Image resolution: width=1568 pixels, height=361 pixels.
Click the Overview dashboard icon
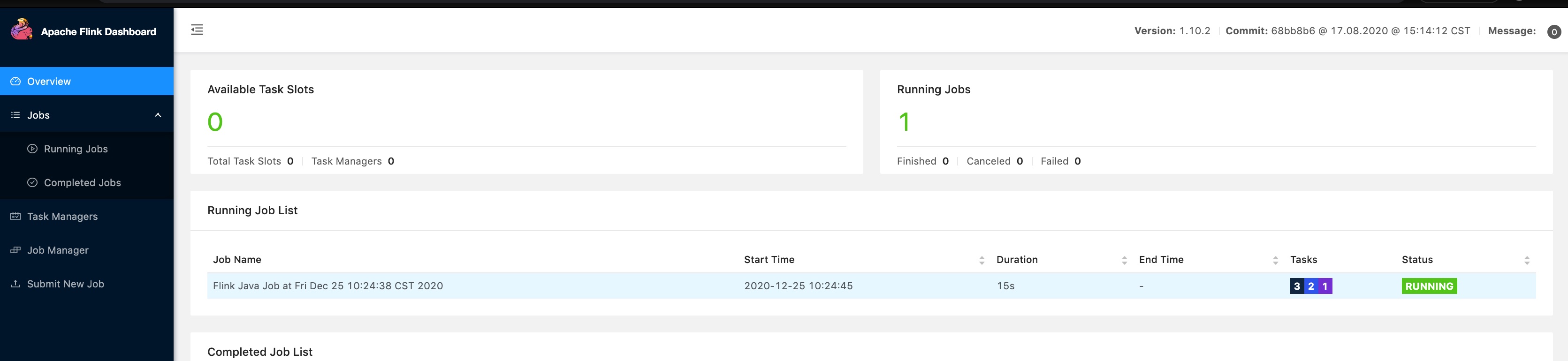click(16, 82)
